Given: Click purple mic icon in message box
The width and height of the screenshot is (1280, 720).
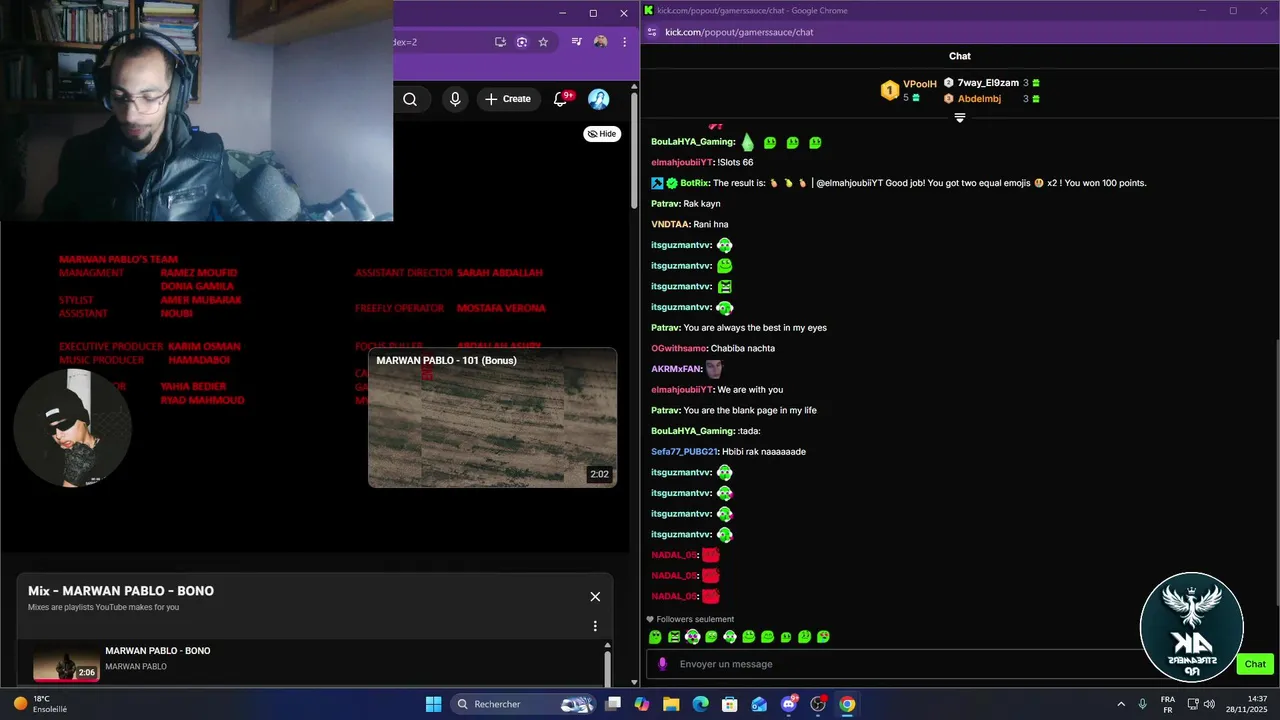Looking at the screenshot, I should 662,664.
